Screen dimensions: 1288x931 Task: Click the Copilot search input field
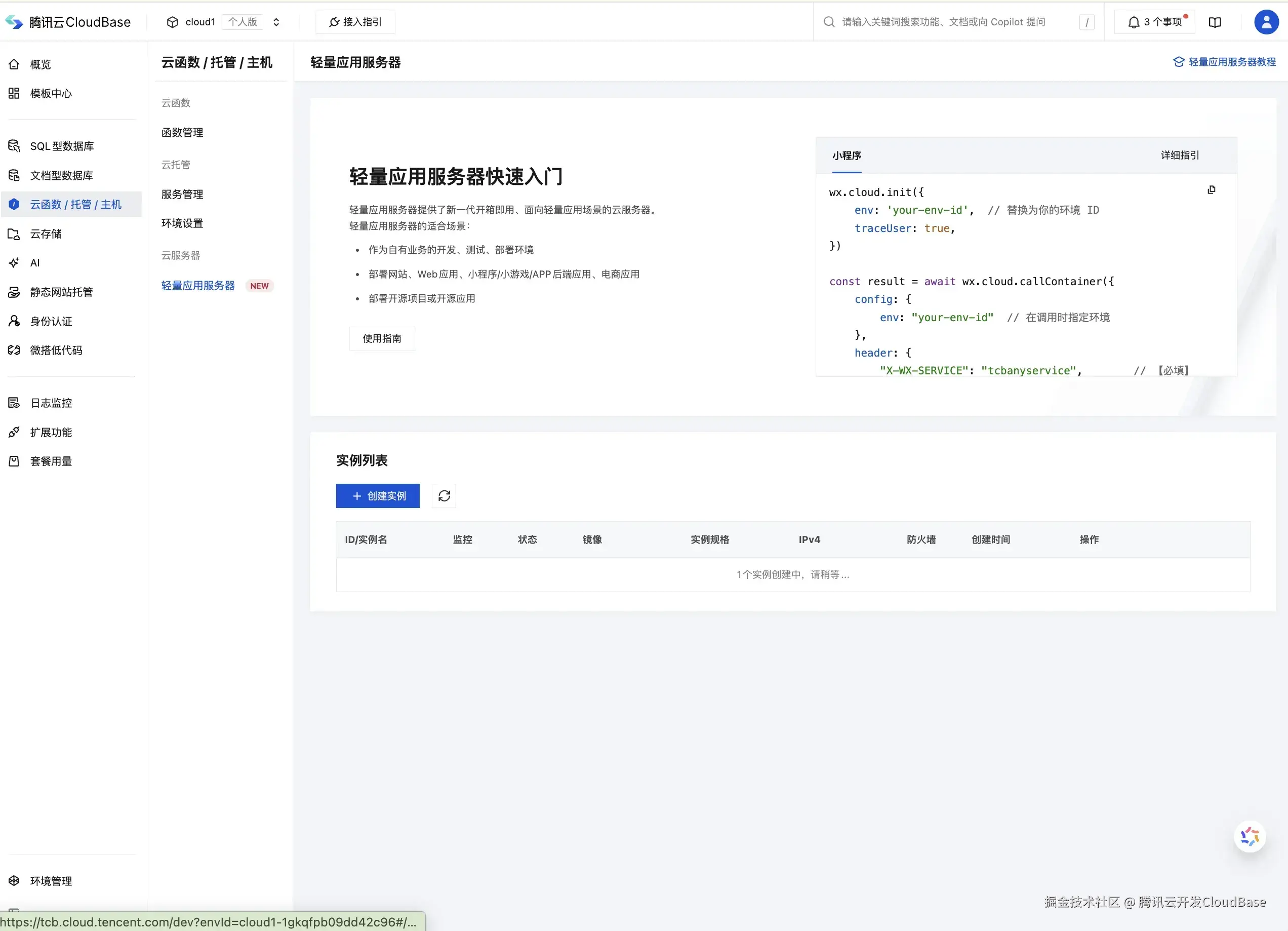943,22
